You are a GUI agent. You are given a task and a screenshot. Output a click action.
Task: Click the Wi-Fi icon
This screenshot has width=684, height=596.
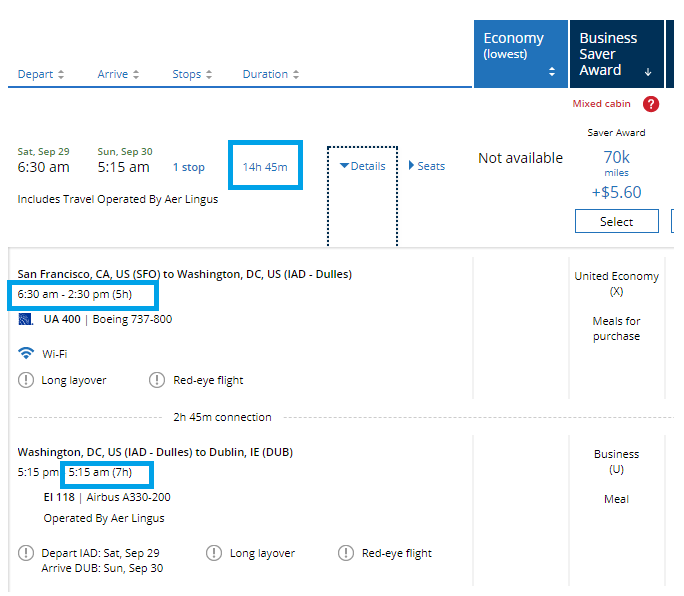click(26, 353)
